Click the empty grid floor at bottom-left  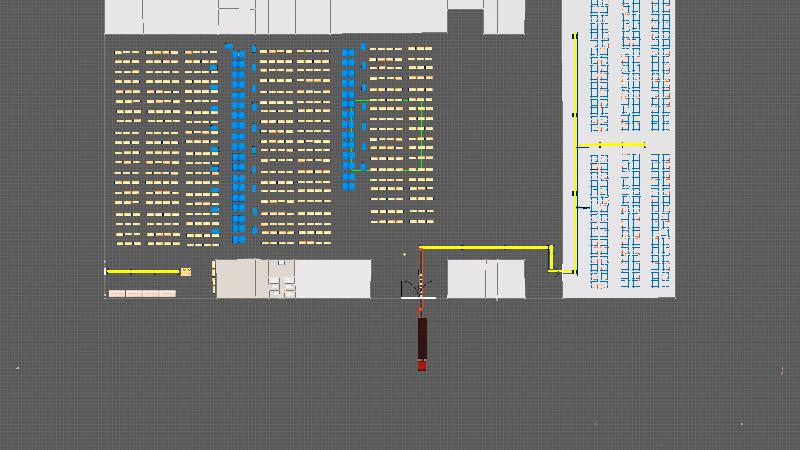[150, 380]
